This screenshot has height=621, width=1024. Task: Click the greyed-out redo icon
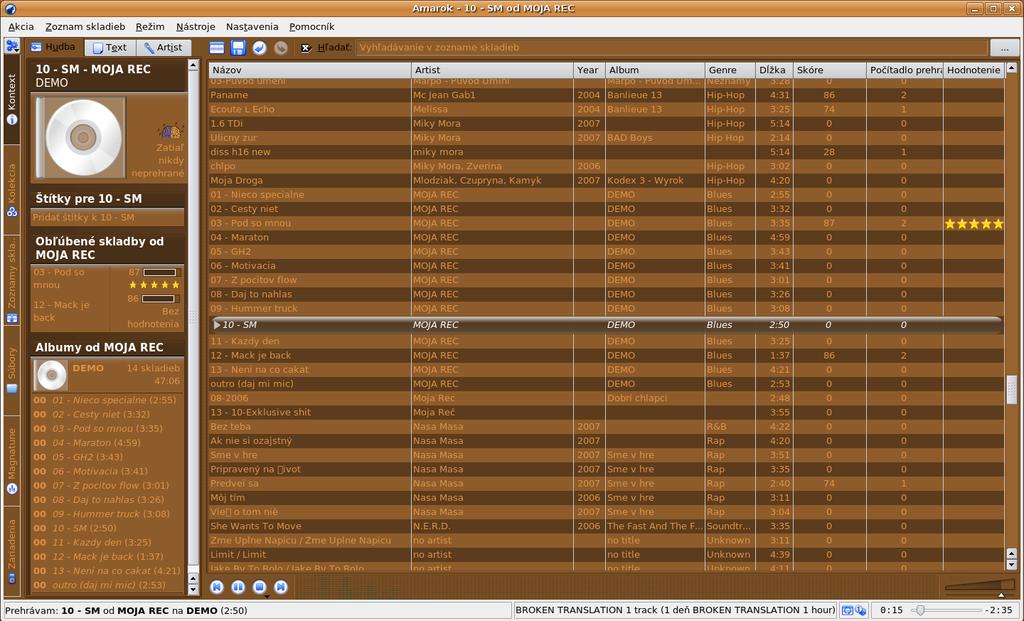[x=281, y=48]
